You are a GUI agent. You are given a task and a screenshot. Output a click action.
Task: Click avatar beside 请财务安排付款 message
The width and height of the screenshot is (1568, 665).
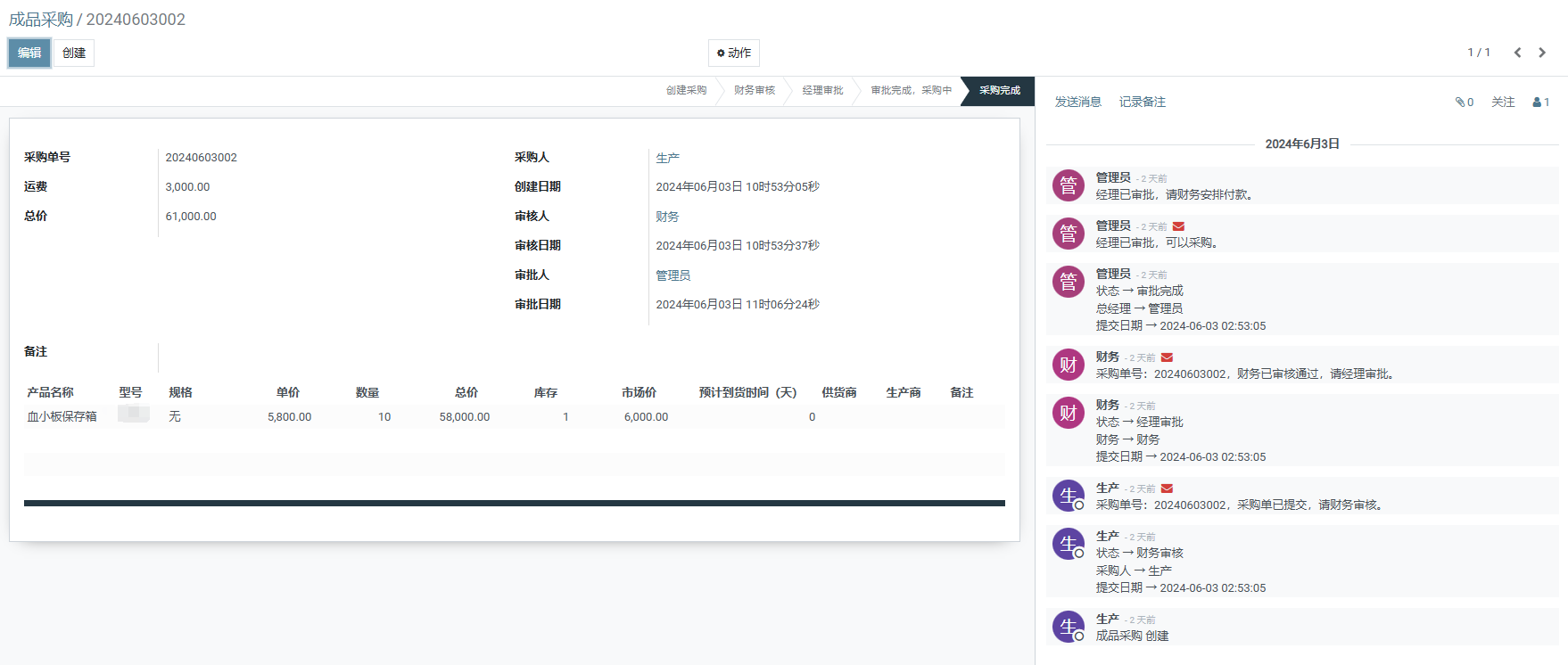1068,185
